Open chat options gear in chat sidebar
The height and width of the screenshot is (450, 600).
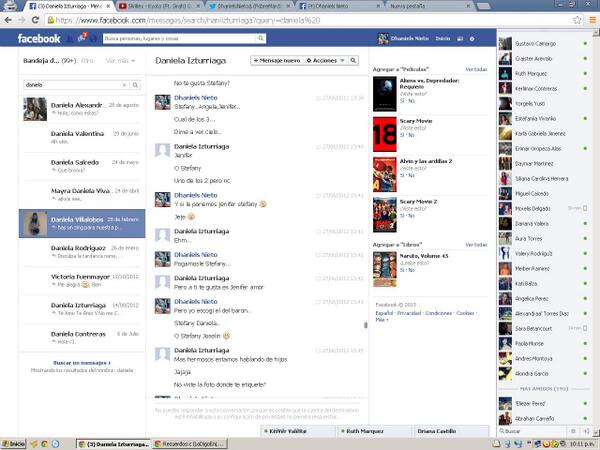click(573, 431)
